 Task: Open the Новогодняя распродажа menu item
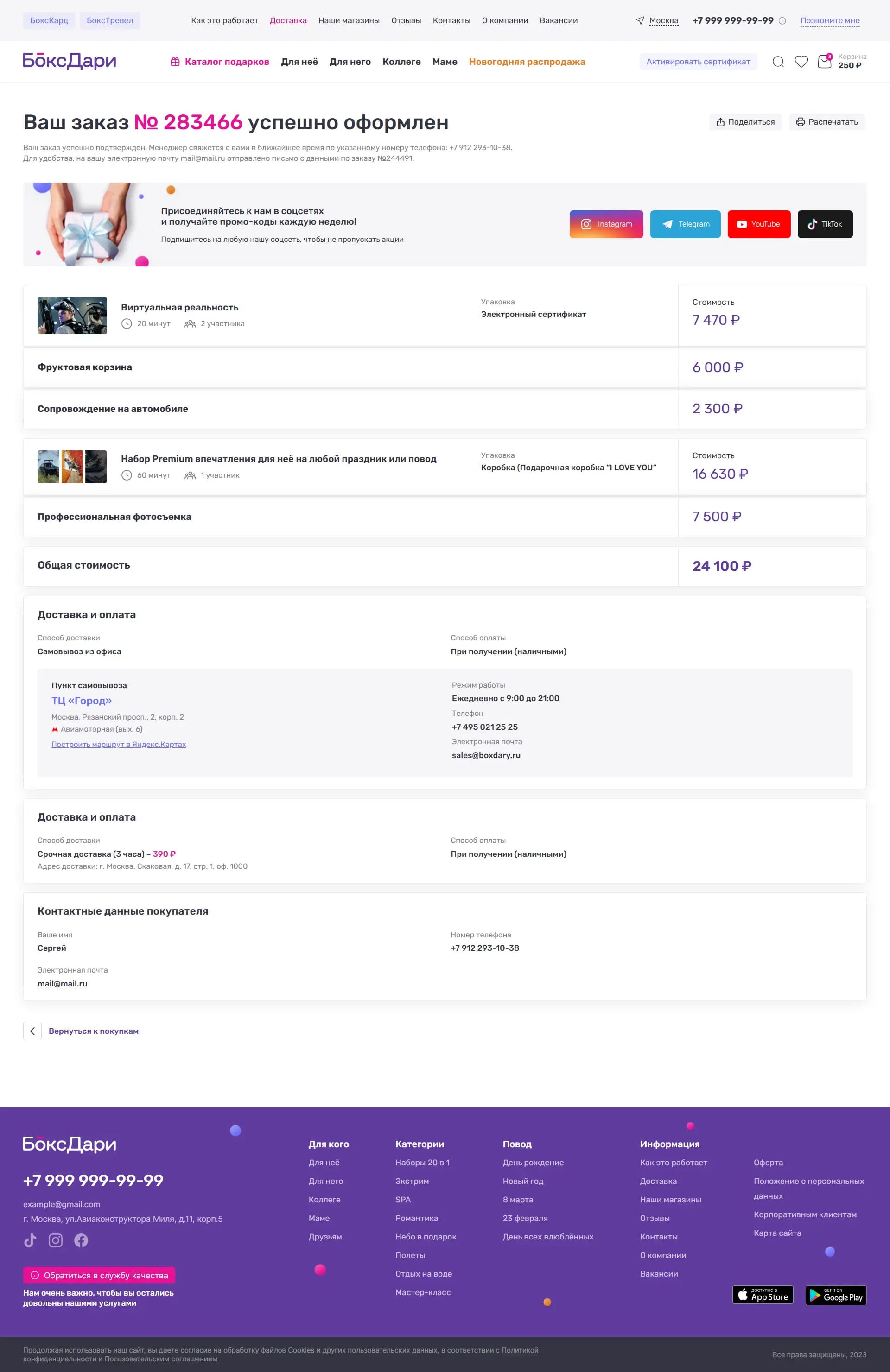pos(527,62)
